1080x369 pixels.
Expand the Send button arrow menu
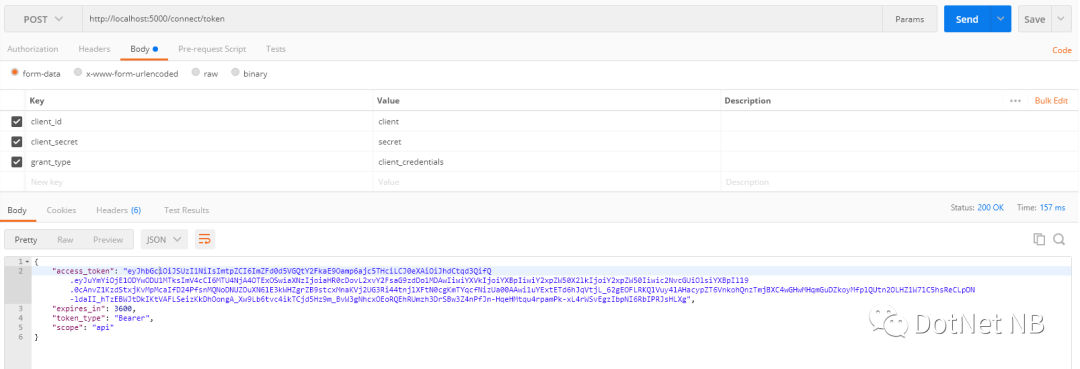coord(1000,19)
